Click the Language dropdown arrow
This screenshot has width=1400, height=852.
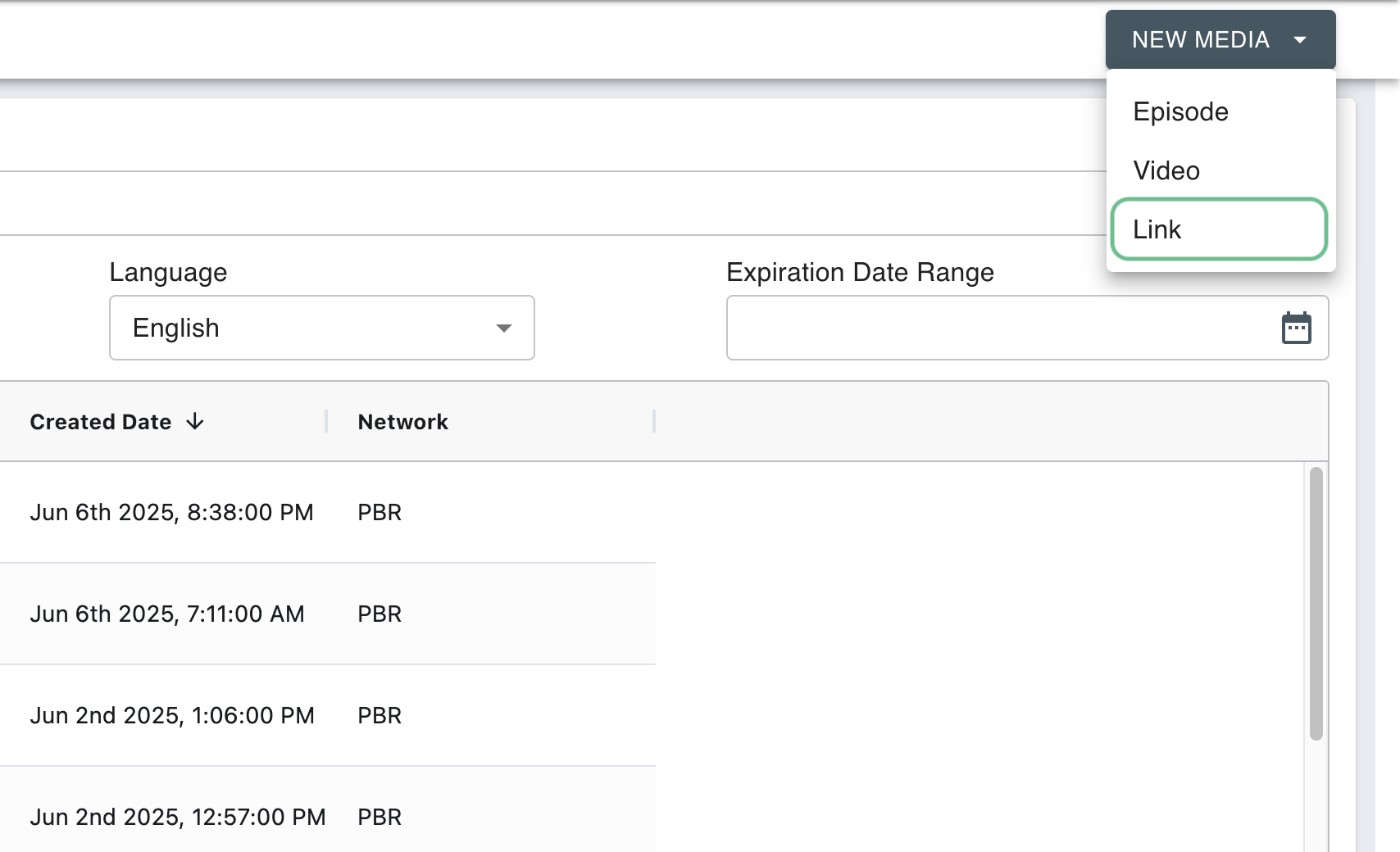(x=504, y=328)
